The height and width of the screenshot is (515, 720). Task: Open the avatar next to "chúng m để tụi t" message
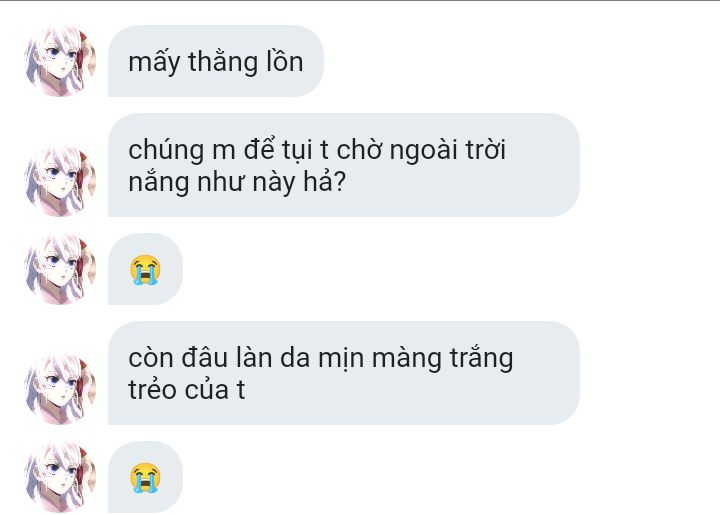point(60,181)
